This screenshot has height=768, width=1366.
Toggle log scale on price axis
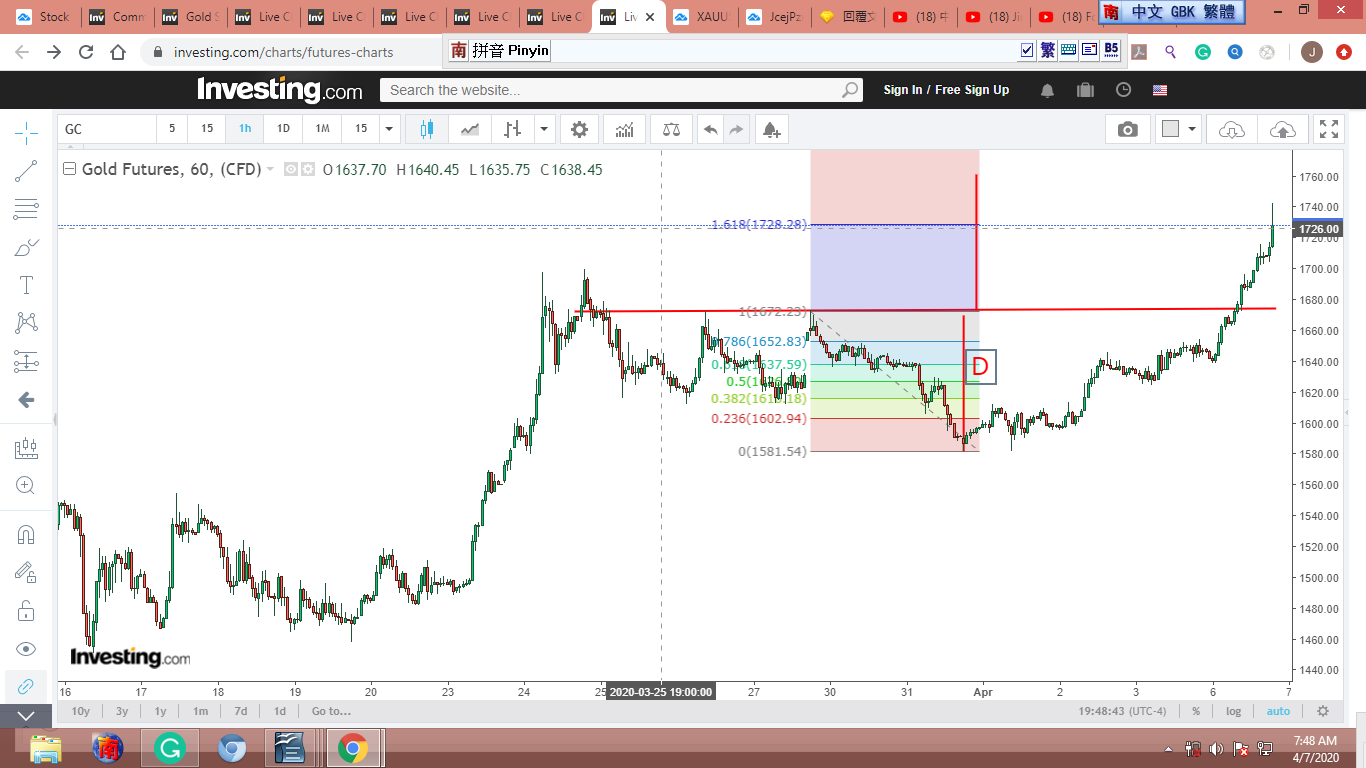[x=1234, y=711]
